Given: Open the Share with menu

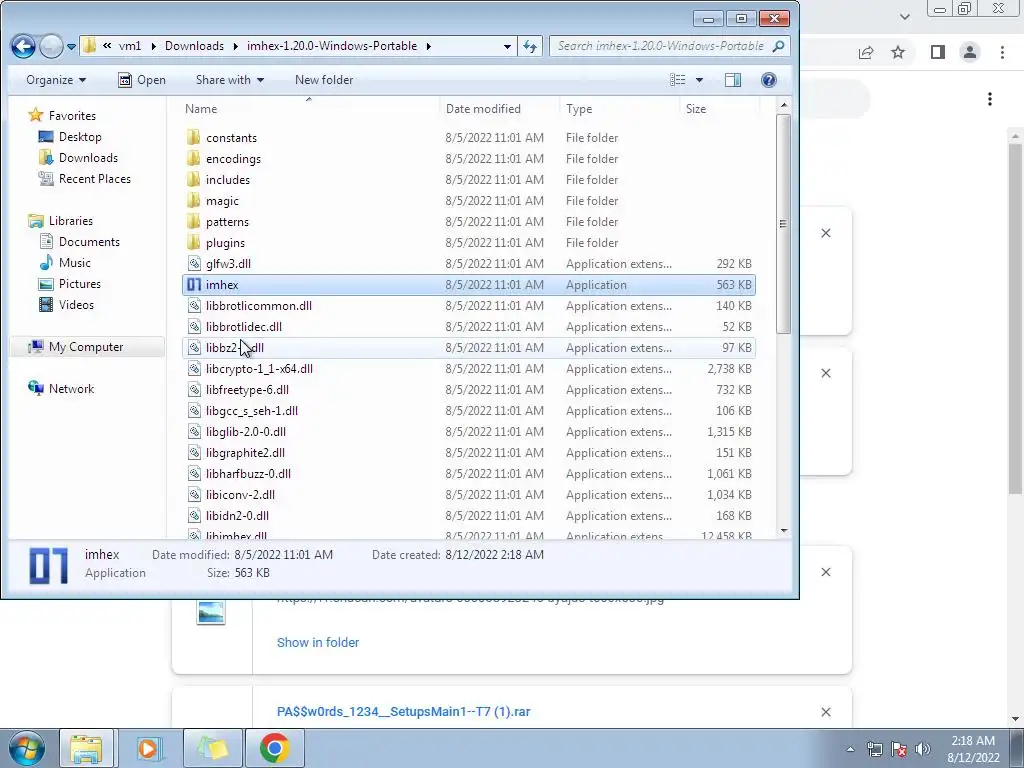Looking at the screenshot, I should (230, 80).
